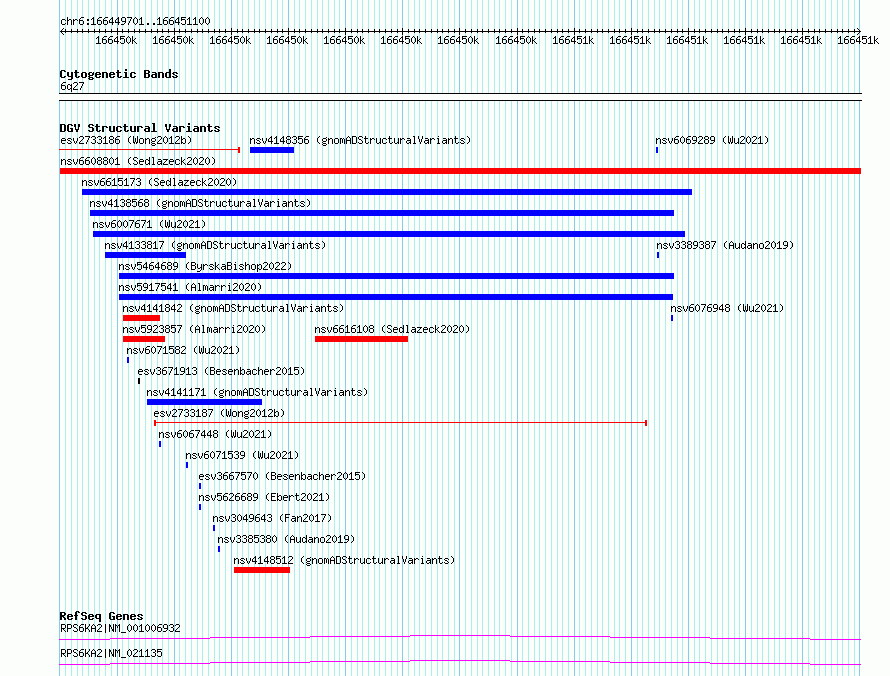
Task: Select the nsv4141171 blue bar
Action: pyautogui.click(x=204, y=402)
